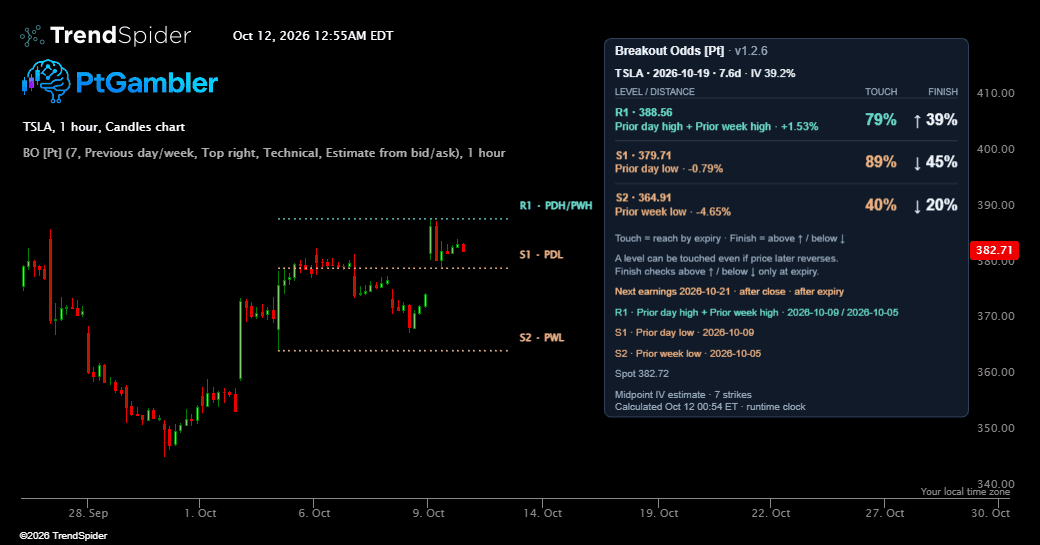Click 'Calculated Oct 12 00:54 ET' line
The height and width of the screenshot is (545, 1040).
pos(710,407)
